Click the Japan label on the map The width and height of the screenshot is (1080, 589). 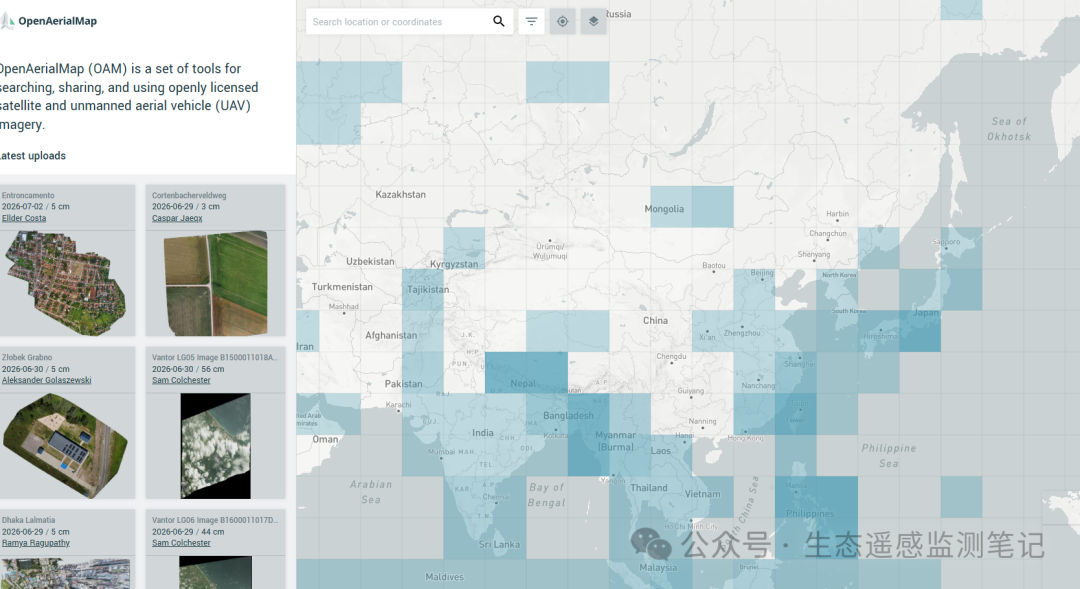[926, 313]
